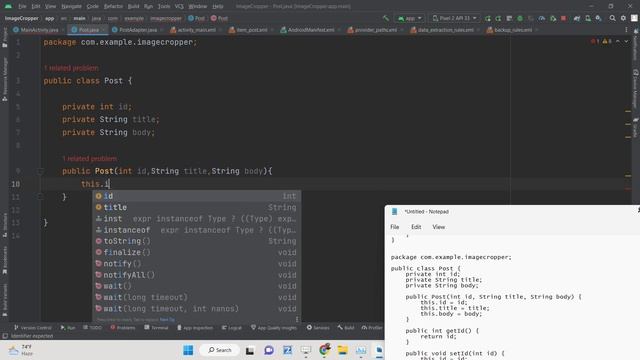Go to previous highlighted error up arrow
640x360 pixels.
pyautogui.click(x=618, y=41)
